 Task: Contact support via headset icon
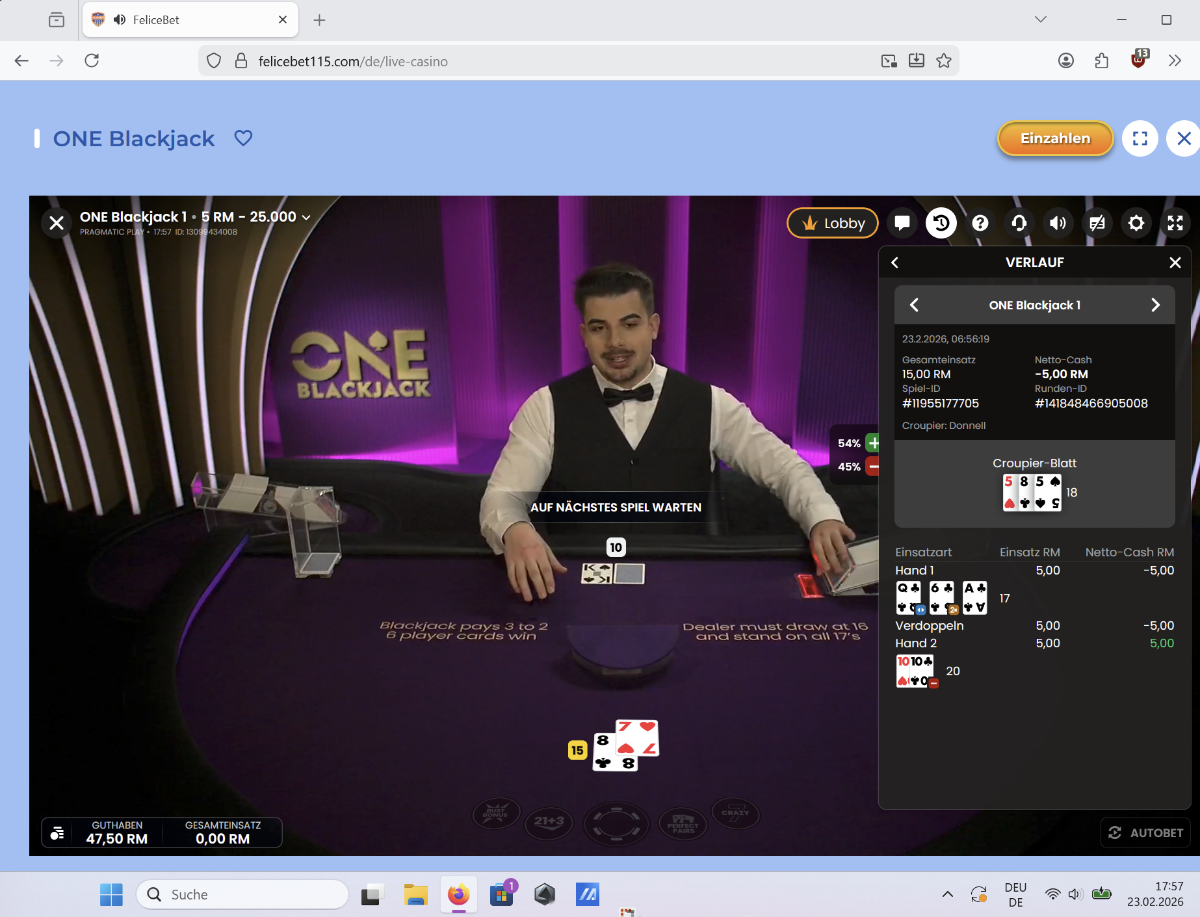coord(1019,223)
